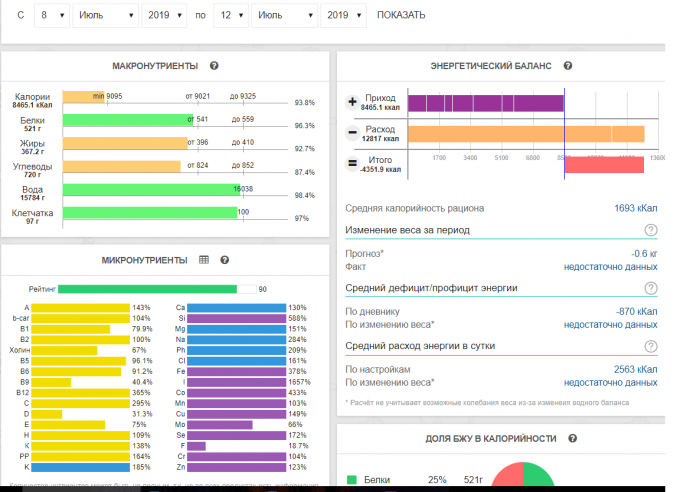Click the equals icon beside Итого
The height and width of the screenshot is (492, 680).
(352, 163)
